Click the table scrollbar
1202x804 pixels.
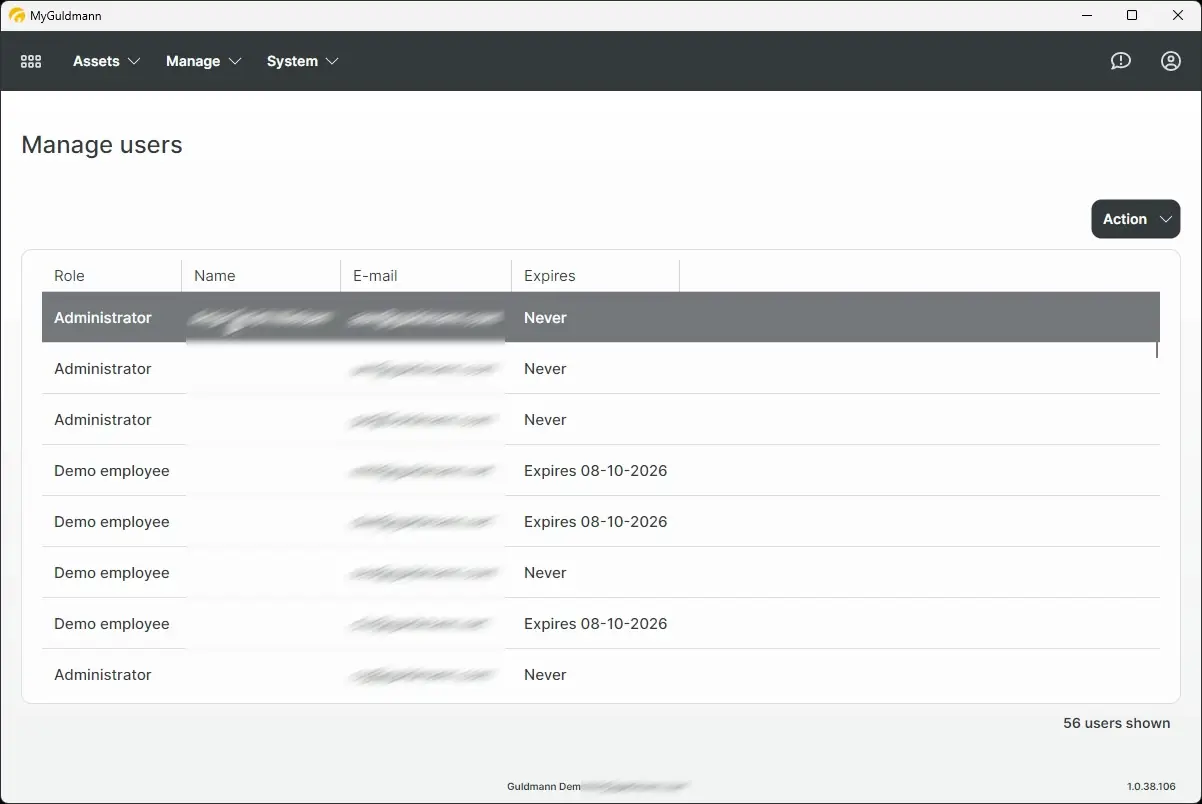(x=1156, y=350)
